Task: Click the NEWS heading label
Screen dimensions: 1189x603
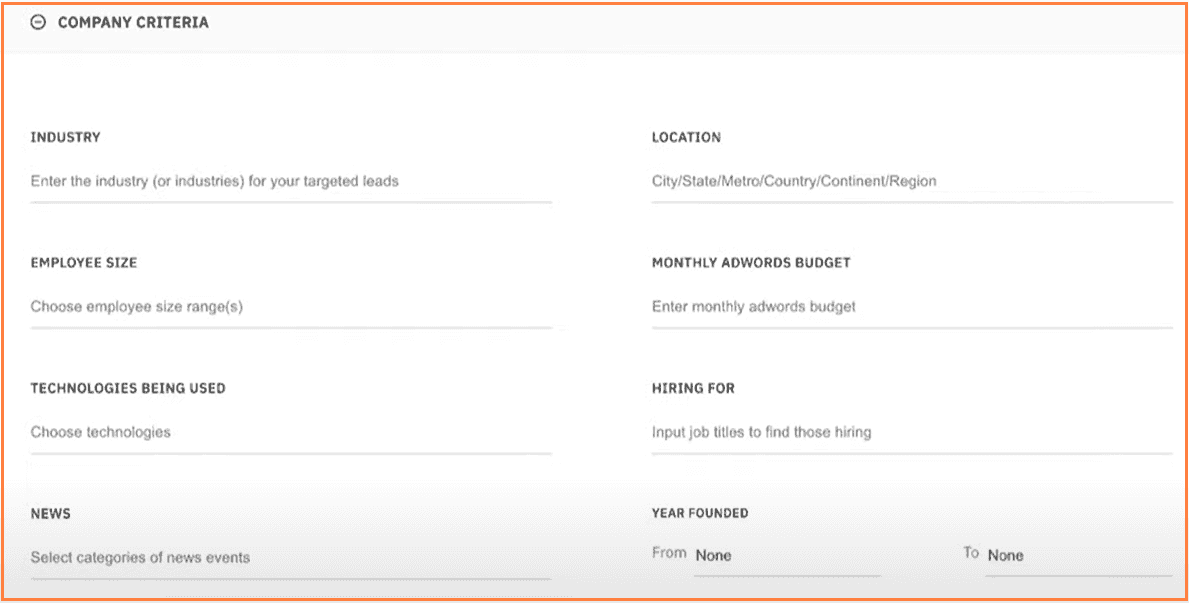Action: coord(51,514)
